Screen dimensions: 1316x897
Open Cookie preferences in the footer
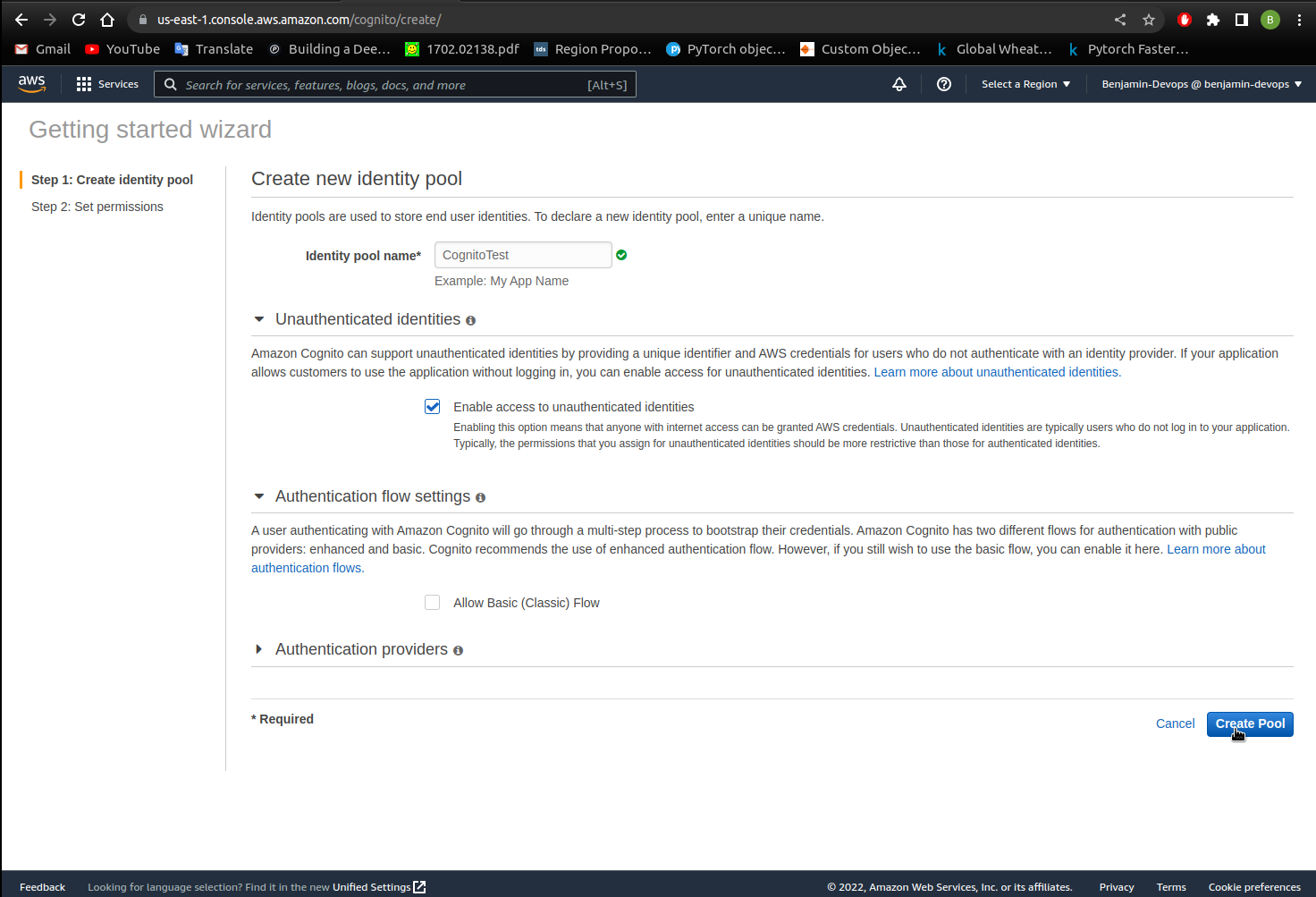1254,887
